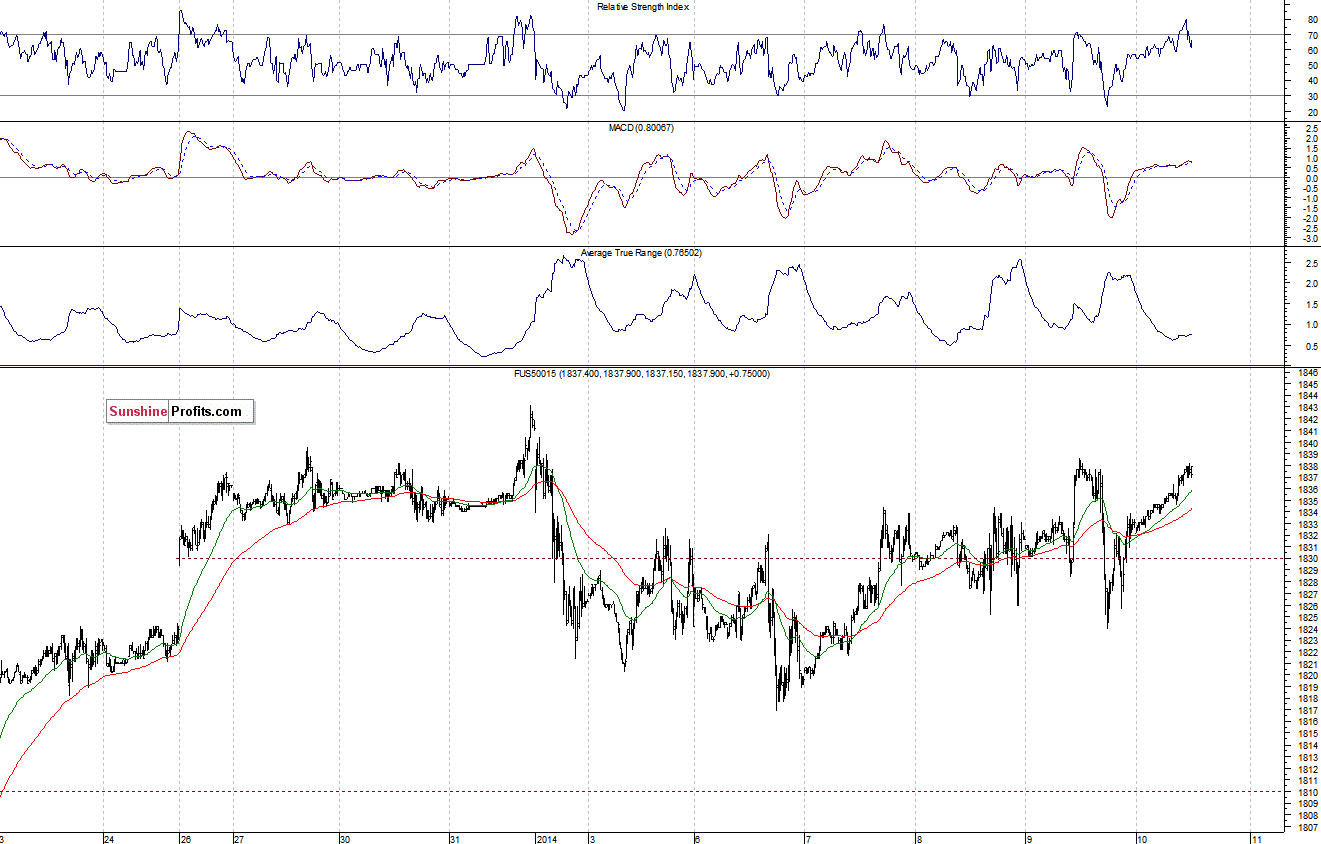Click the 1807 value on price axis
Screen dimensions: 1321x844
(1307, 828)
